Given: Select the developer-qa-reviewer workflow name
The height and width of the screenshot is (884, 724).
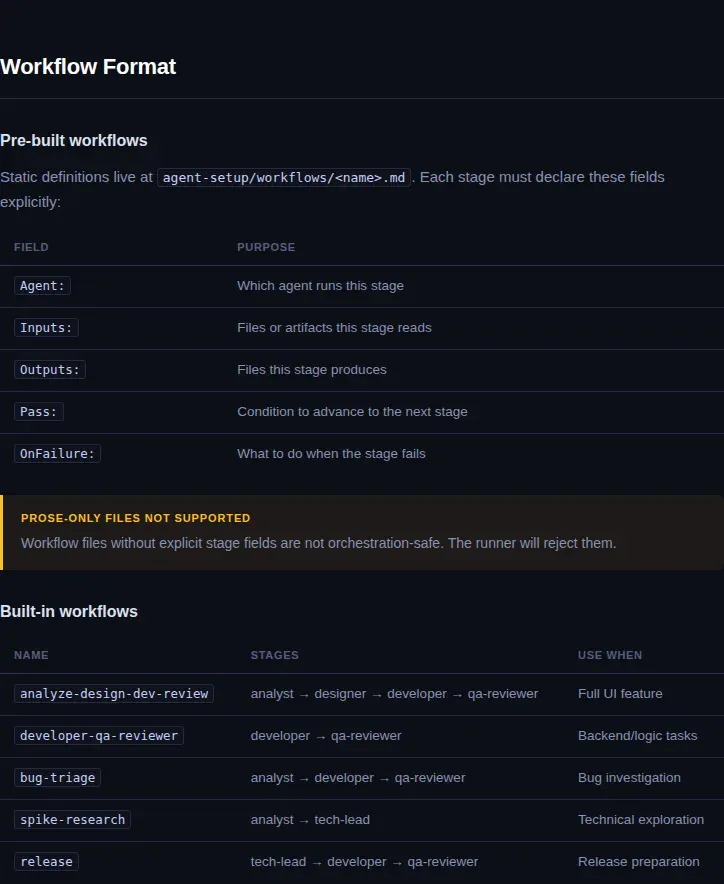Looking at the screenshot, I should pyautogui.click(x=99, y=736).
